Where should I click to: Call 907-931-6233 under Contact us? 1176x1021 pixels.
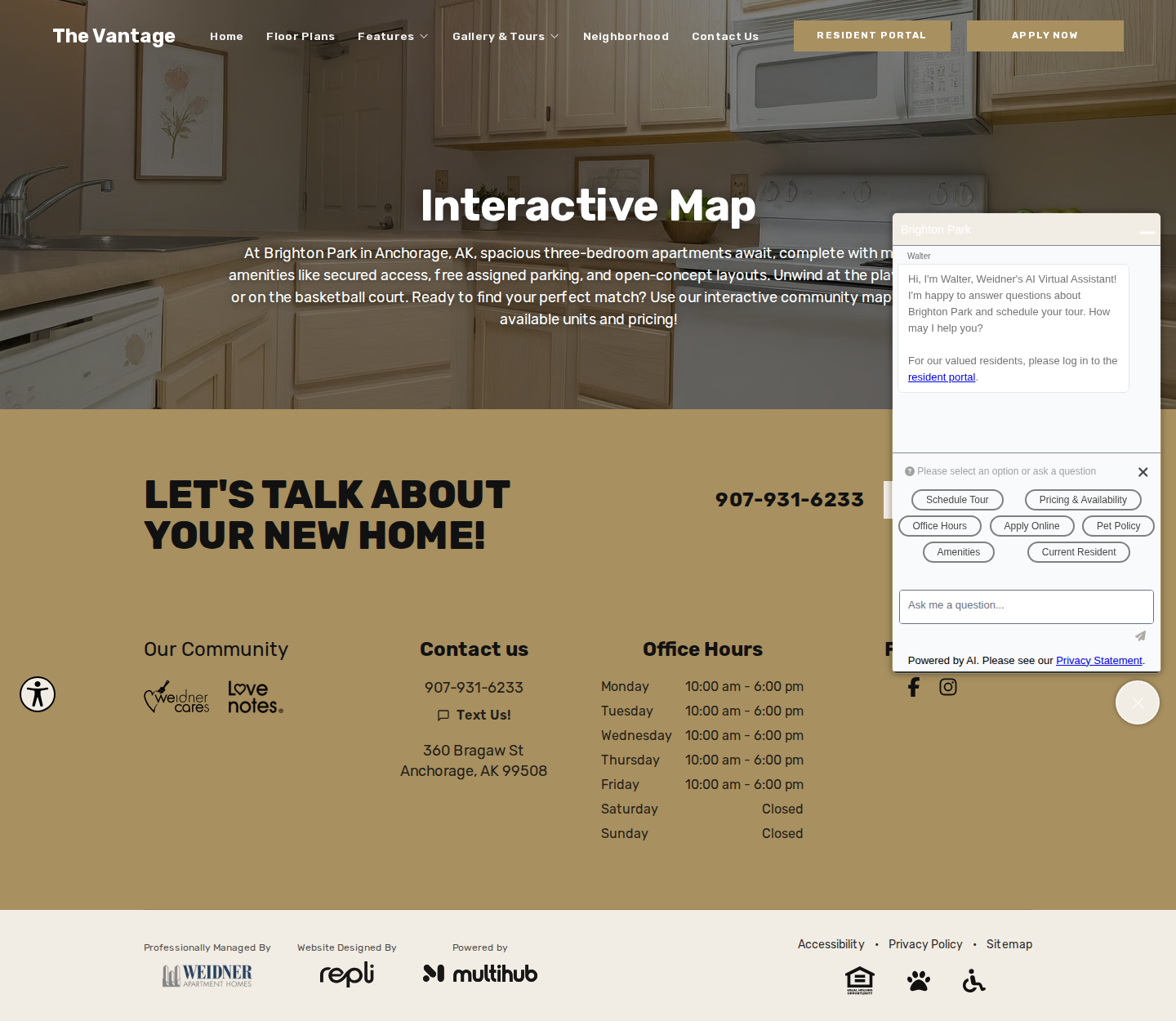pyautogui.click(x=474, y=688)
